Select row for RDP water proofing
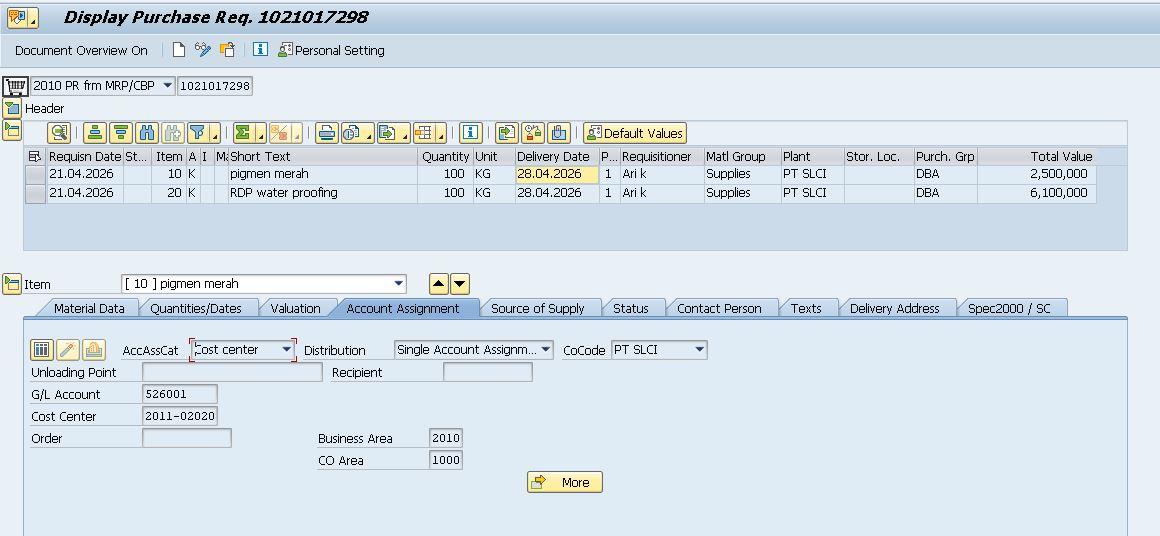This screenshot has width=1160, height=536. (x=35, y=193)
